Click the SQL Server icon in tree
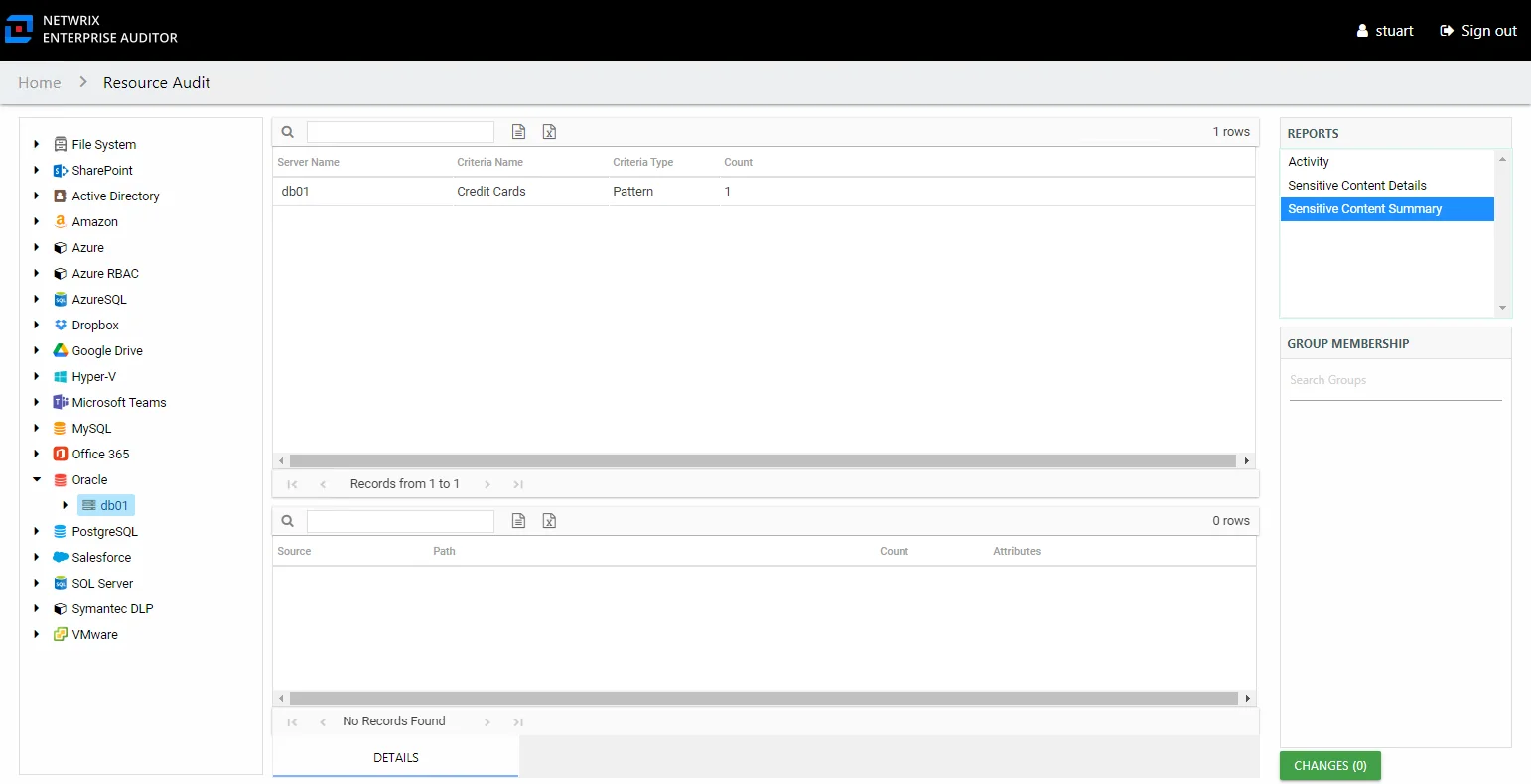Screen dimensions: 1531x784 (61, 583)
